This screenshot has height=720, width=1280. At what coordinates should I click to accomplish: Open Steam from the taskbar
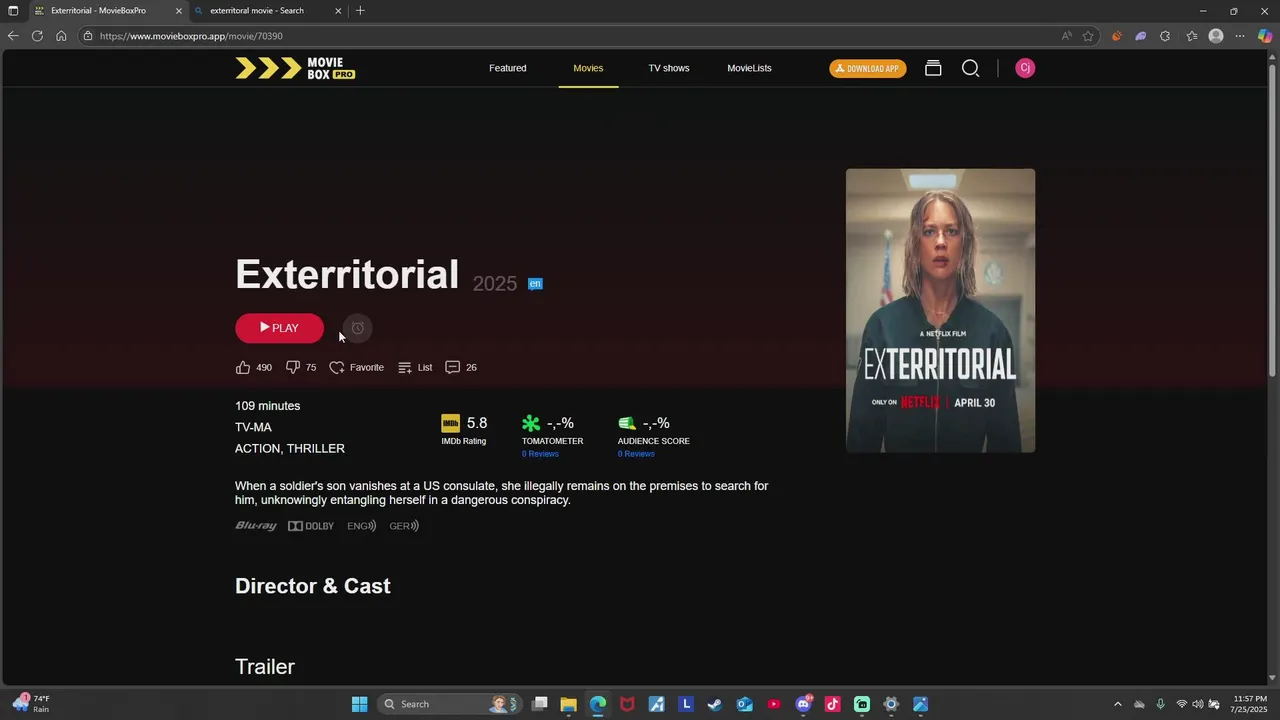pyautogui.click(x=715, y=704)
